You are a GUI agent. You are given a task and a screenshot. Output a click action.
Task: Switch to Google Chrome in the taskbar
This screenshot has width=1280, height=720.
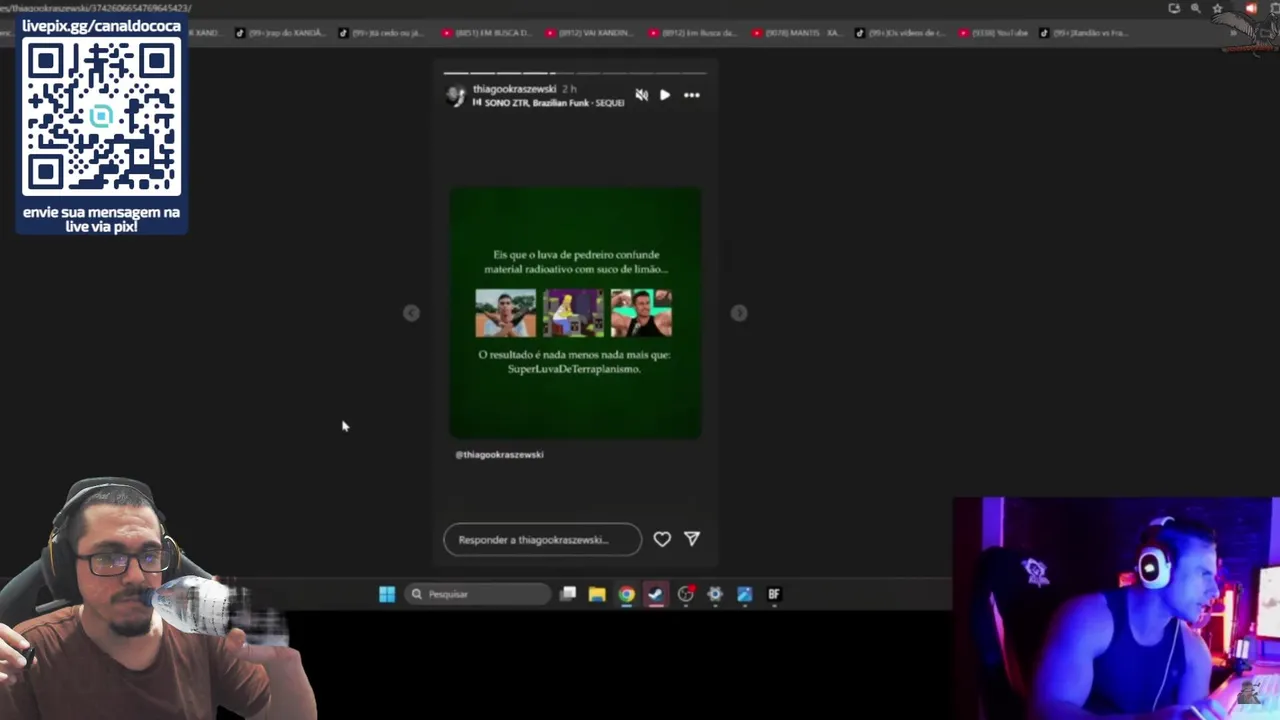626,594
